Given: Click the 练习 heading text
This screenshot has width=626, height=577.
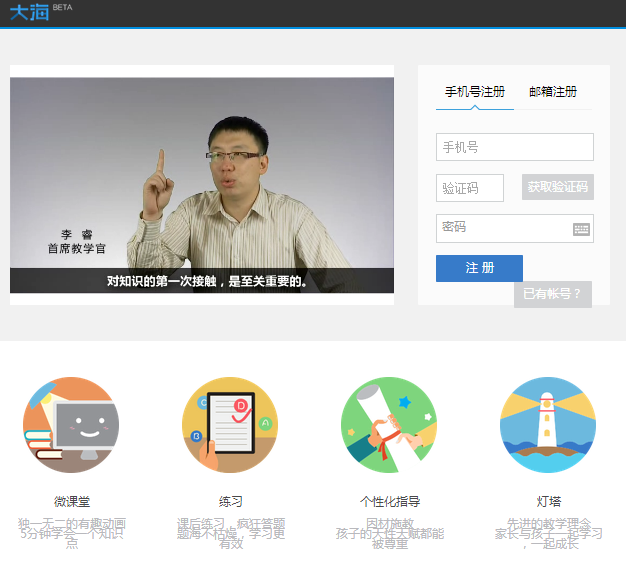Looking at the screenshot, I should 230,501.
